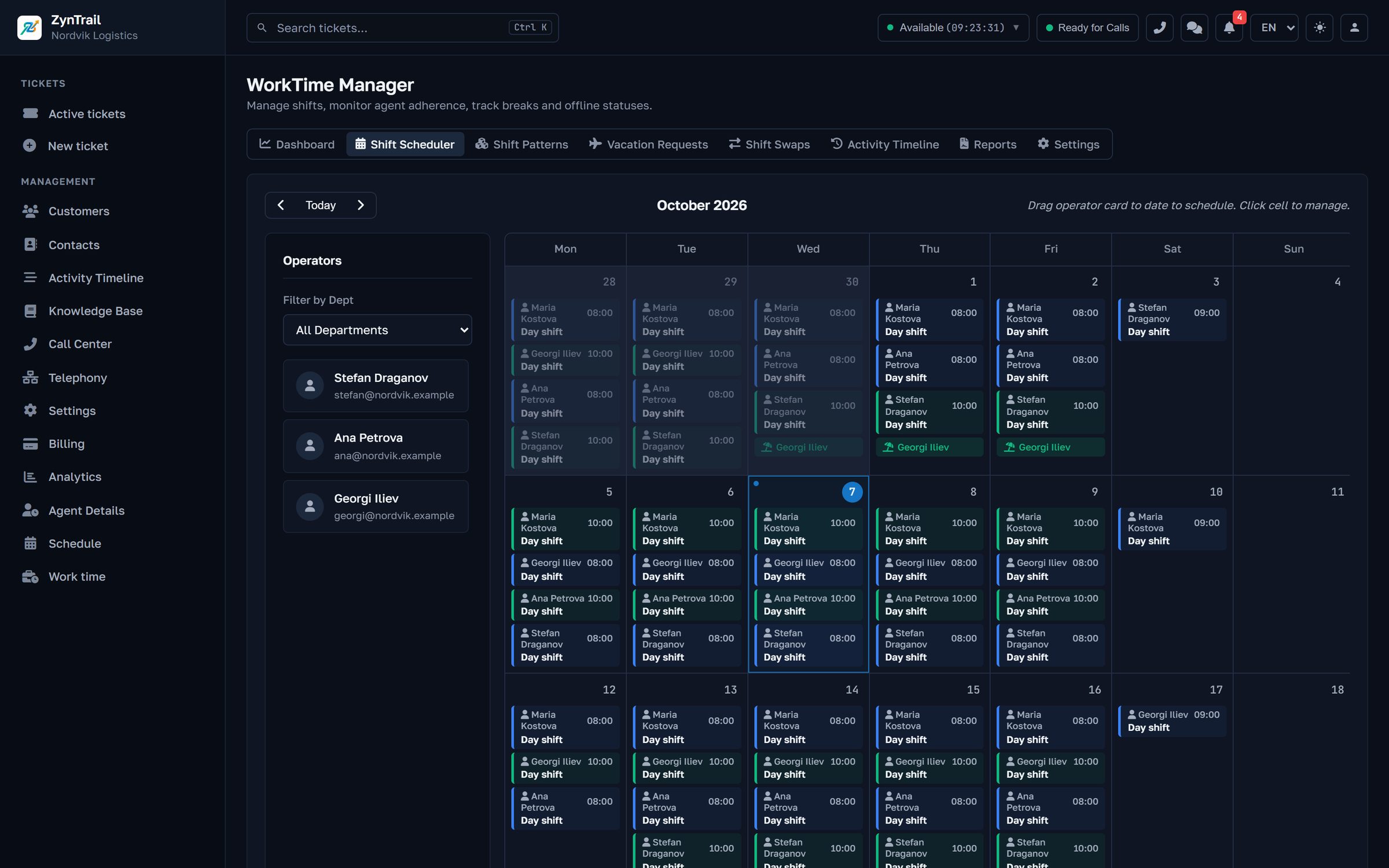Go to next month arrow
The width and height of the screenshot is (1389, 868).
(x=361, y=205)
